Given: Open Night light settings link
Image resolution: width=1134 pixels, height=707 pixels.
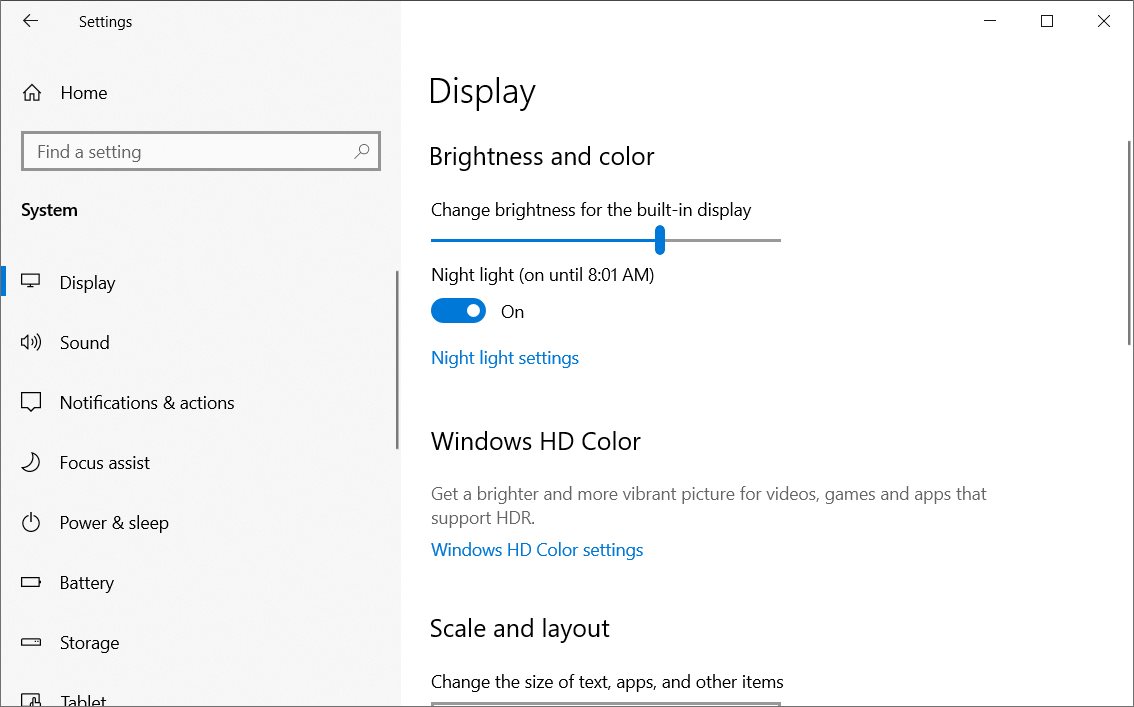Looking at the screenshot, I should coord(505,358).
